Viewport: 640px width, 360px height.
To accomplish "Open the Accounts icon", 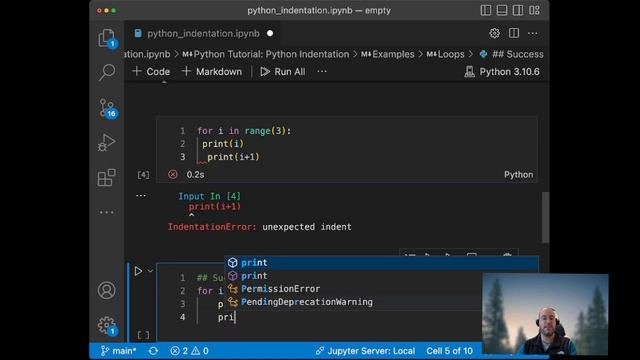I will pos(107,290).
